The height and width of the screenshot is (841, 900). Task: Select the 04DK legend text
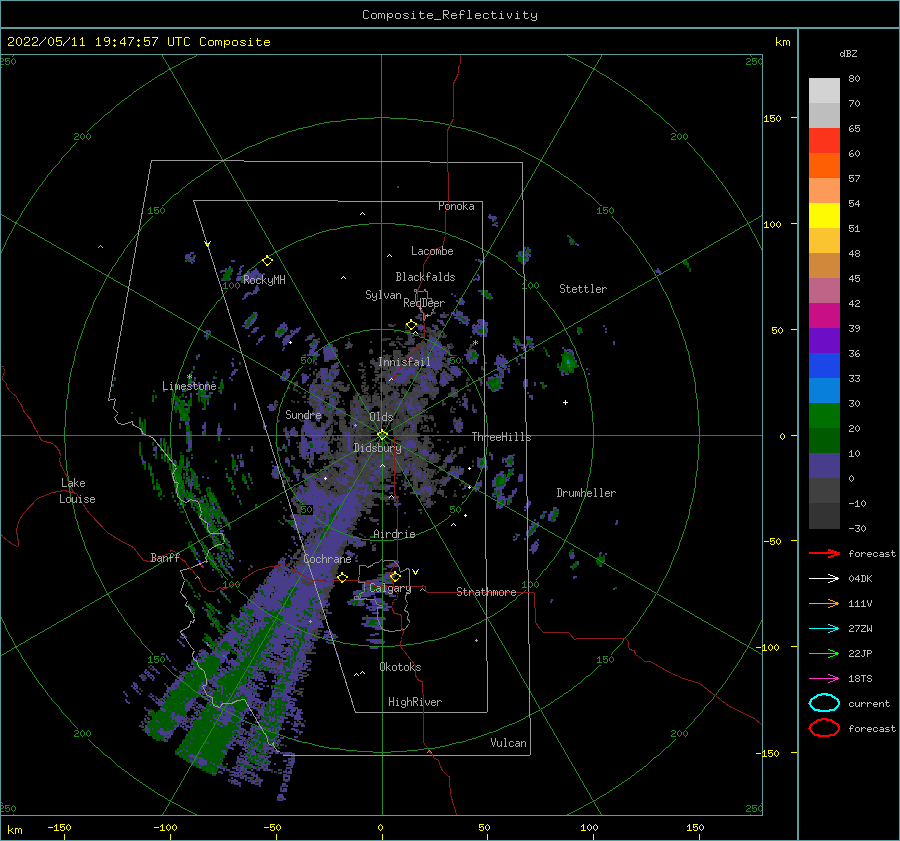[860, 578]
